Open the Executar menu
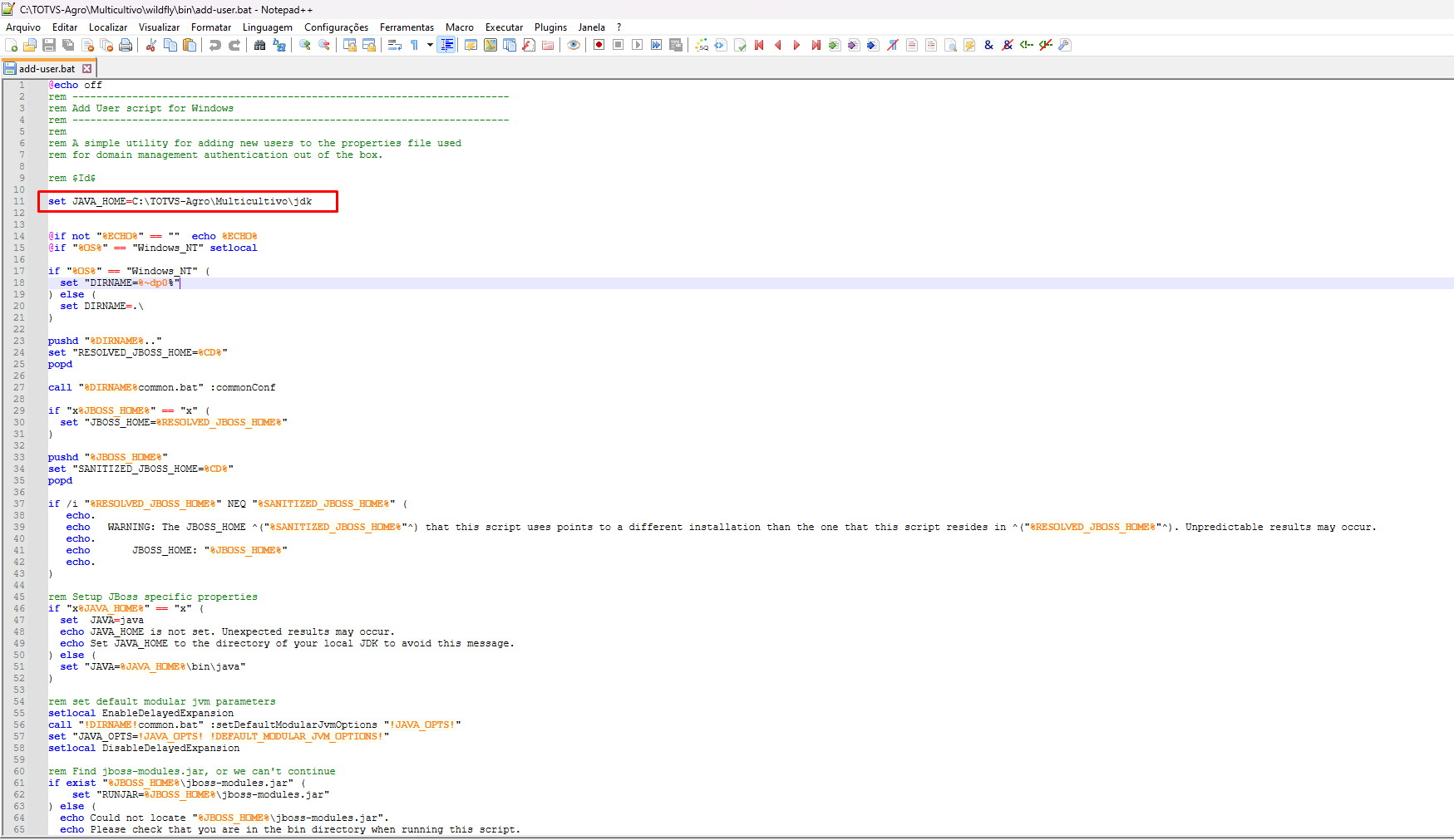Viewport: 1454px width, 840px height. 505,27
